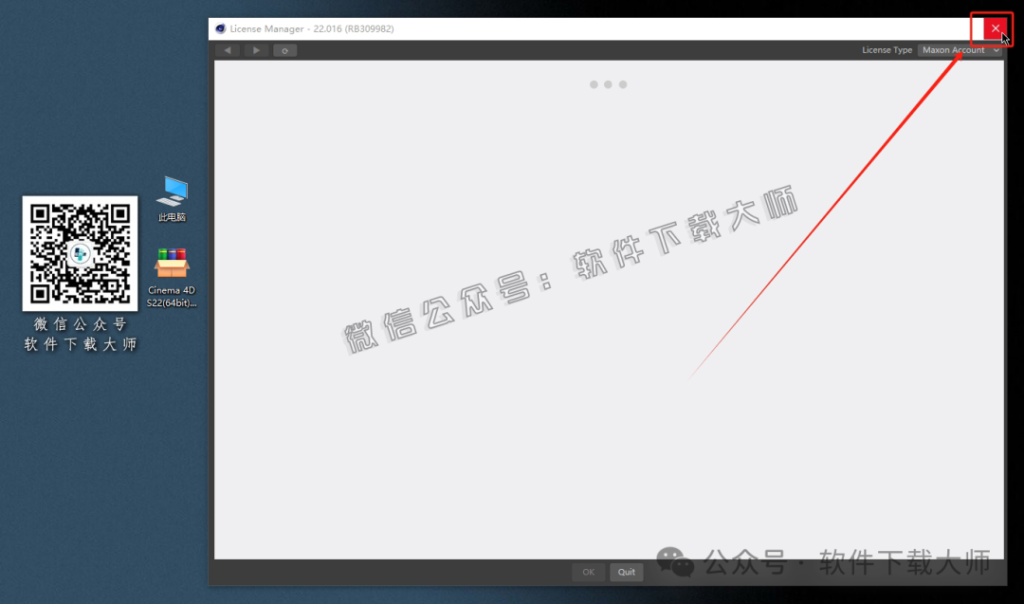Click the Maxon Account menu entry
Image resolution: width=1024 pixels, height=604 pixels.
(x=955, y=49)
